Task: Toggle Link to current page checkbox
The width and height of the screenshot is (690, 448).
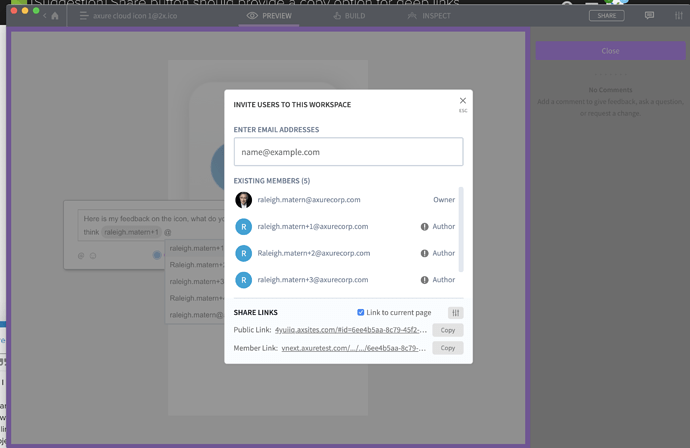Action: [x=361, y=313]
